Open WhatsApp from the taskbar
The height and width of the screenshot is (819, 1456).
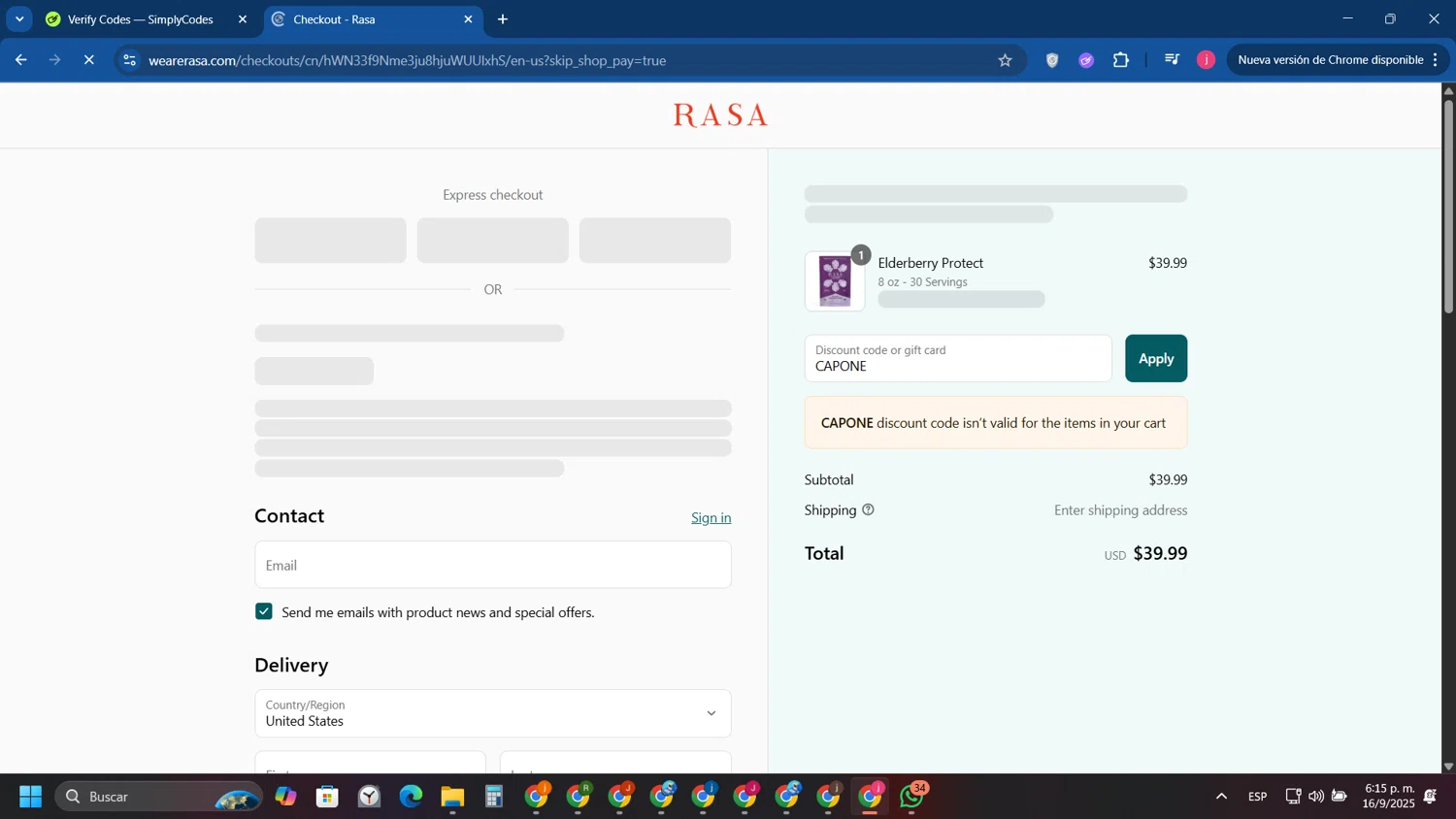[912, 797]
